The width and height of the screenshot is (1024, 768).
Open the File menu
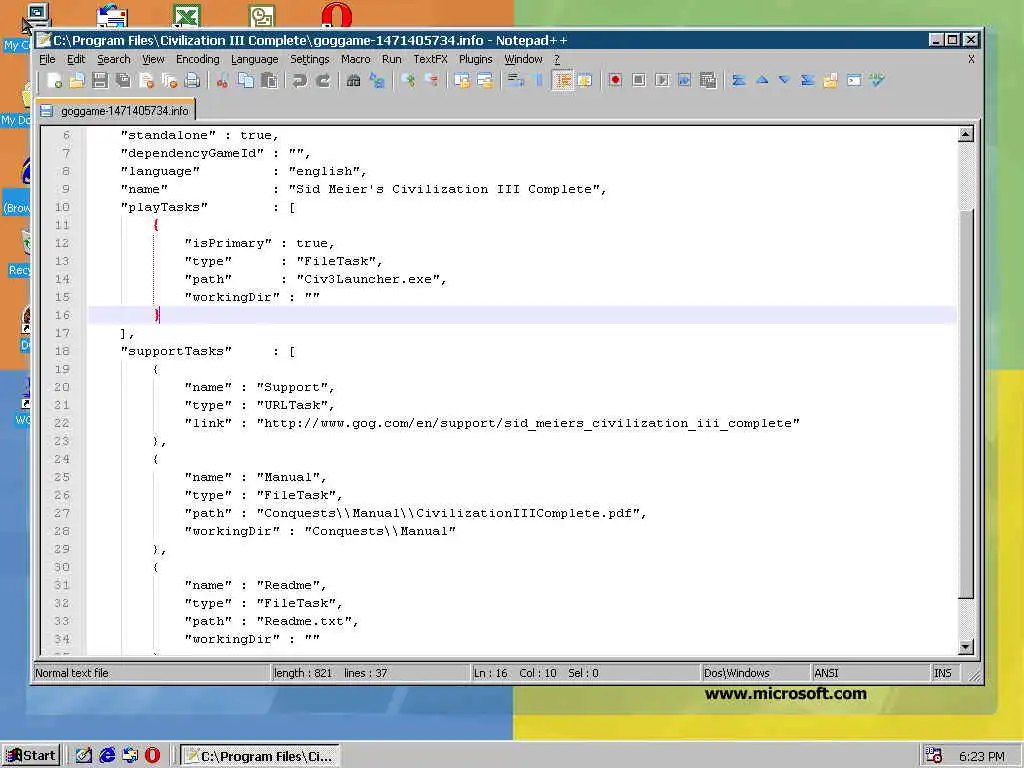tap(47, 59)
